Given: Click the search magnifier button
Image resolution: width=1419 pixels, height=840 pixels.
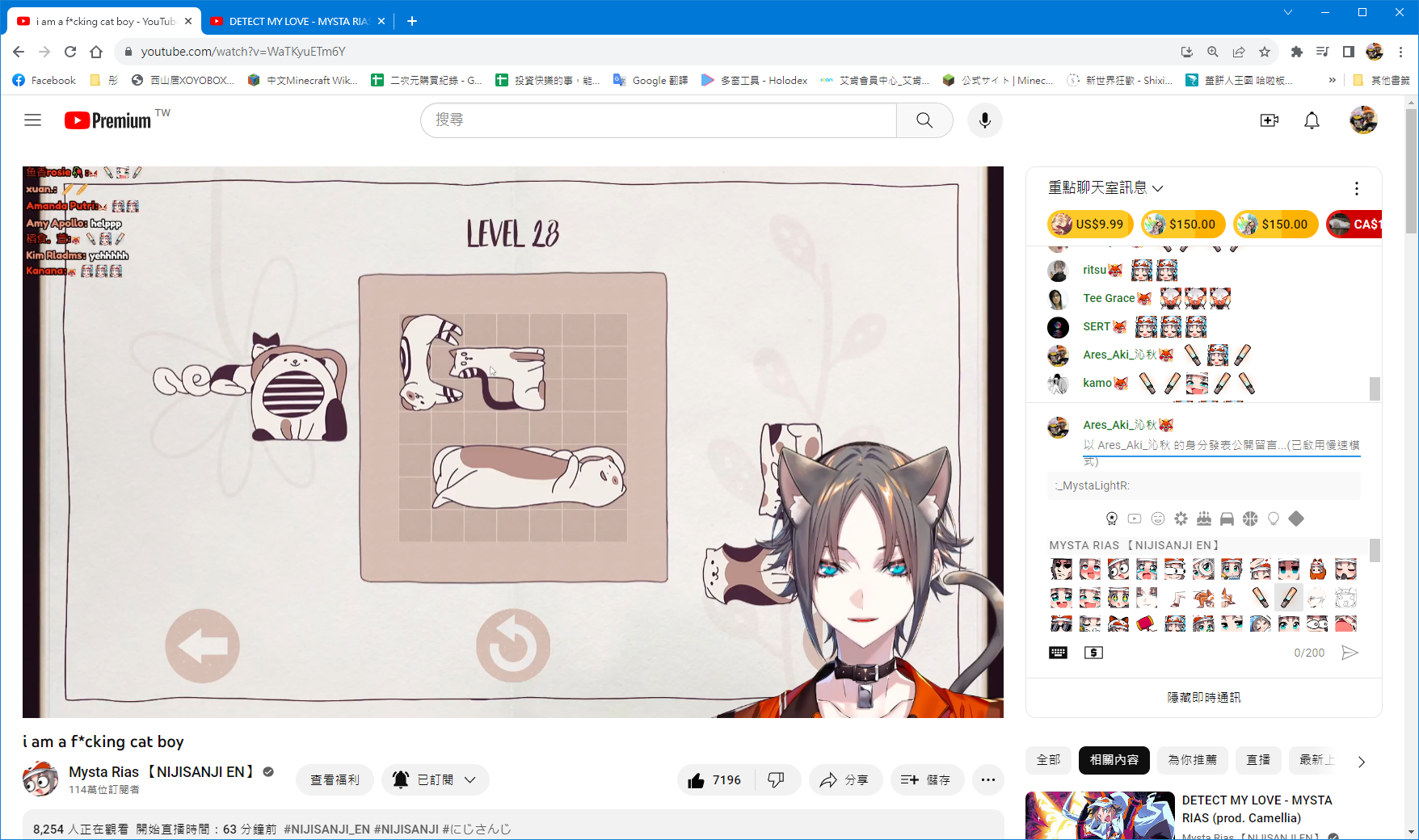Looking at the screenshot, I should (x=924, y=120).
